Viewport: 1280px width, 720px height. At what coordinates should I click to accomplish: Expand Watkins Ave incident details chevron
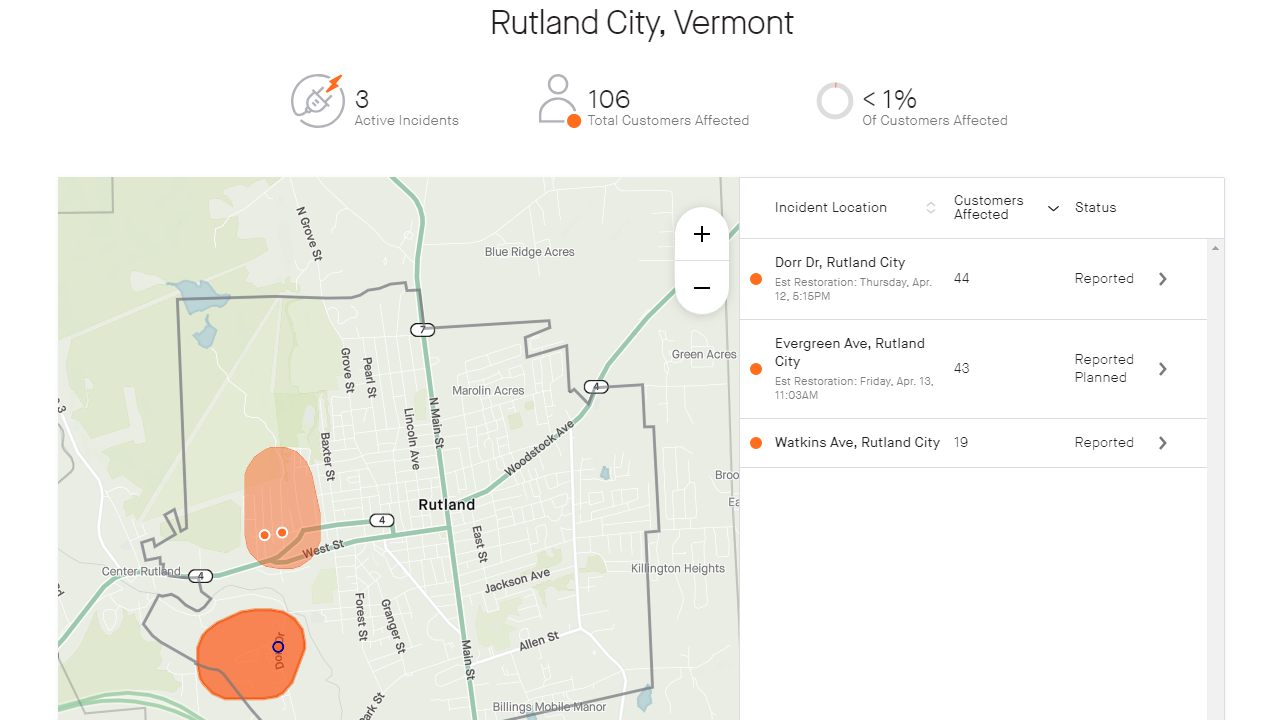[1163, 443]
